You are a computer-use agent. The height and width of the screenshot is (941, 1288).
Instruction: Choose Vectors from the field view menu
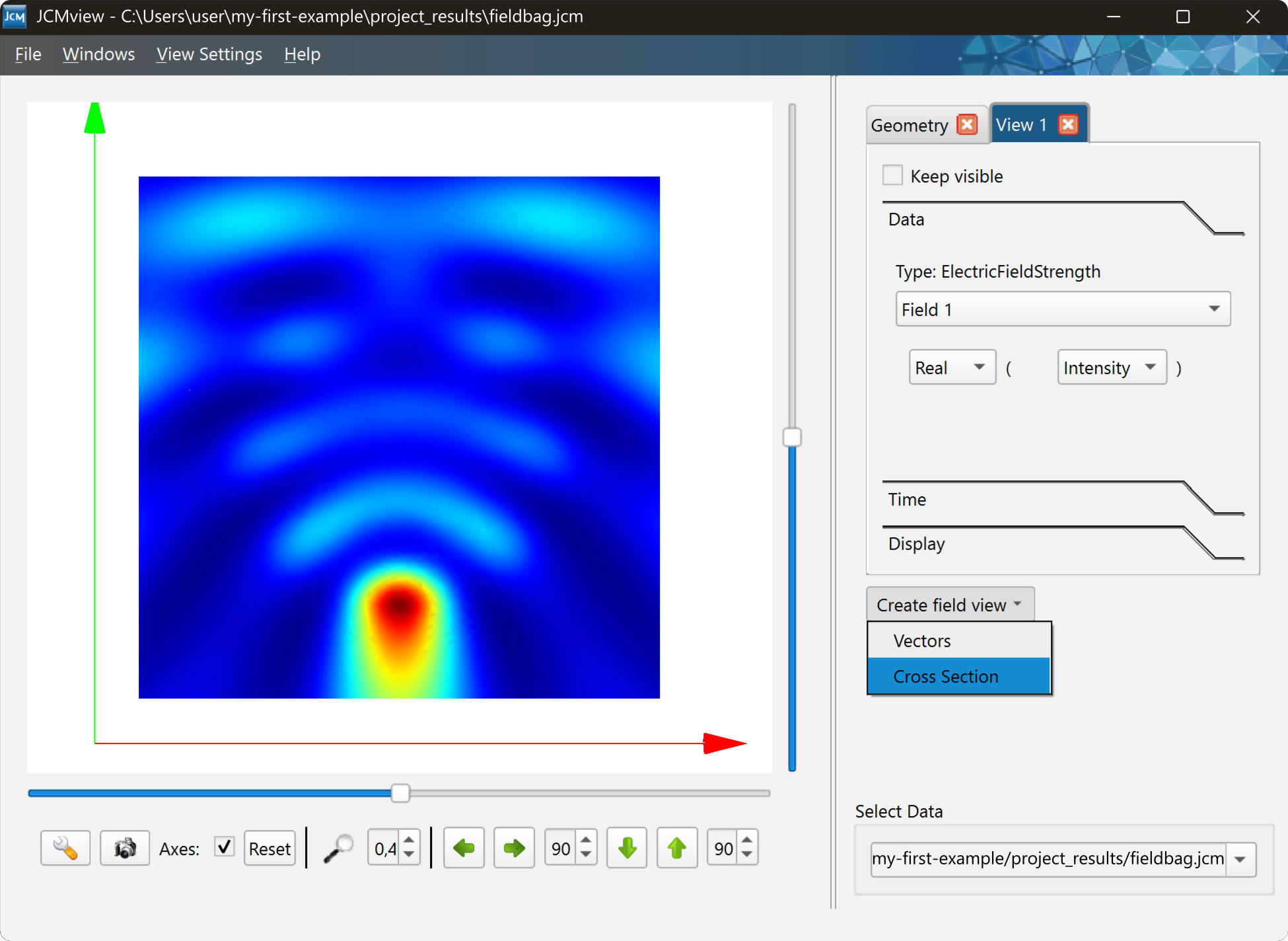[x=958, y=640]
